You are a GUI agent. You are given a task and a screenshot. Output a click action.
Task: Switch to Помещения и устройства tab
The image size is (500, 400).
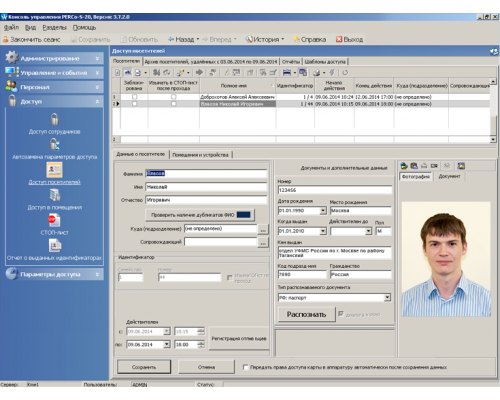[x=200, y=155]
